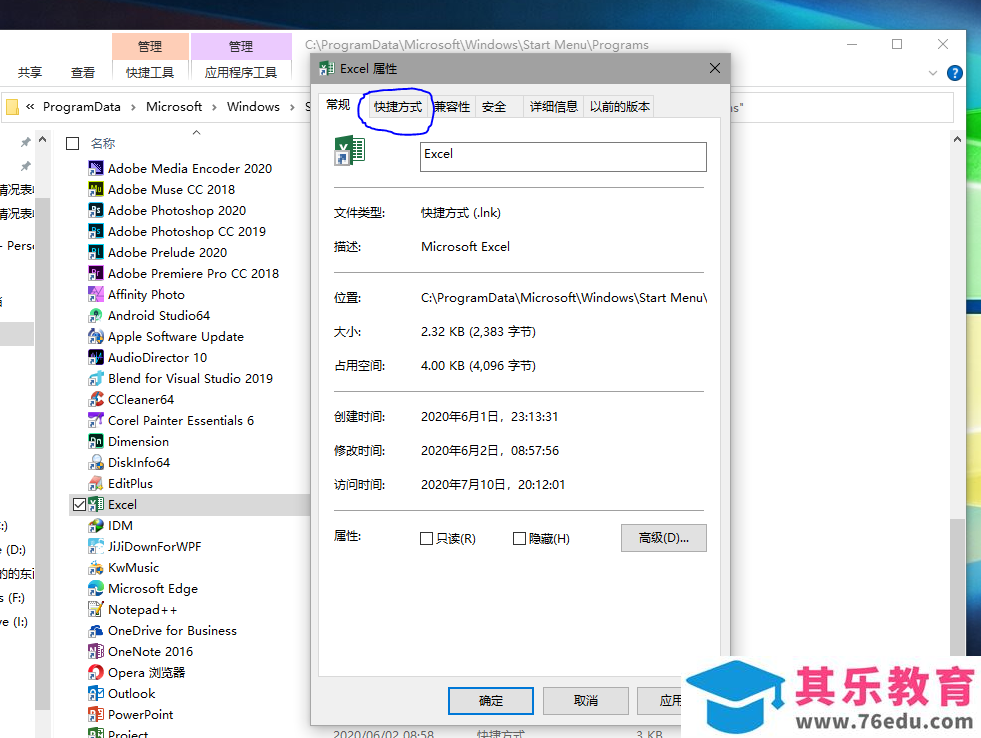This screenshot has width=981, height=738.
Task: Switch to the 兼容性 tab
Action: pyautogui.click(x=452, y=107)
